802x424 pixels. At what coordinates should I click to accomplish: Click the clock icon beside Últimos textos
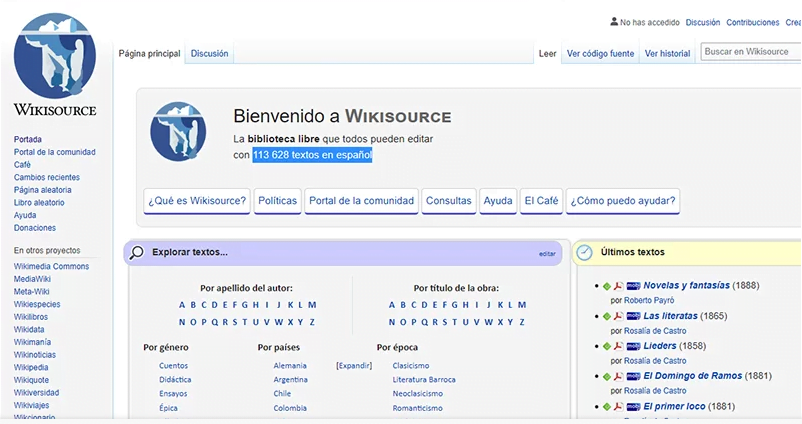point(584,252)
